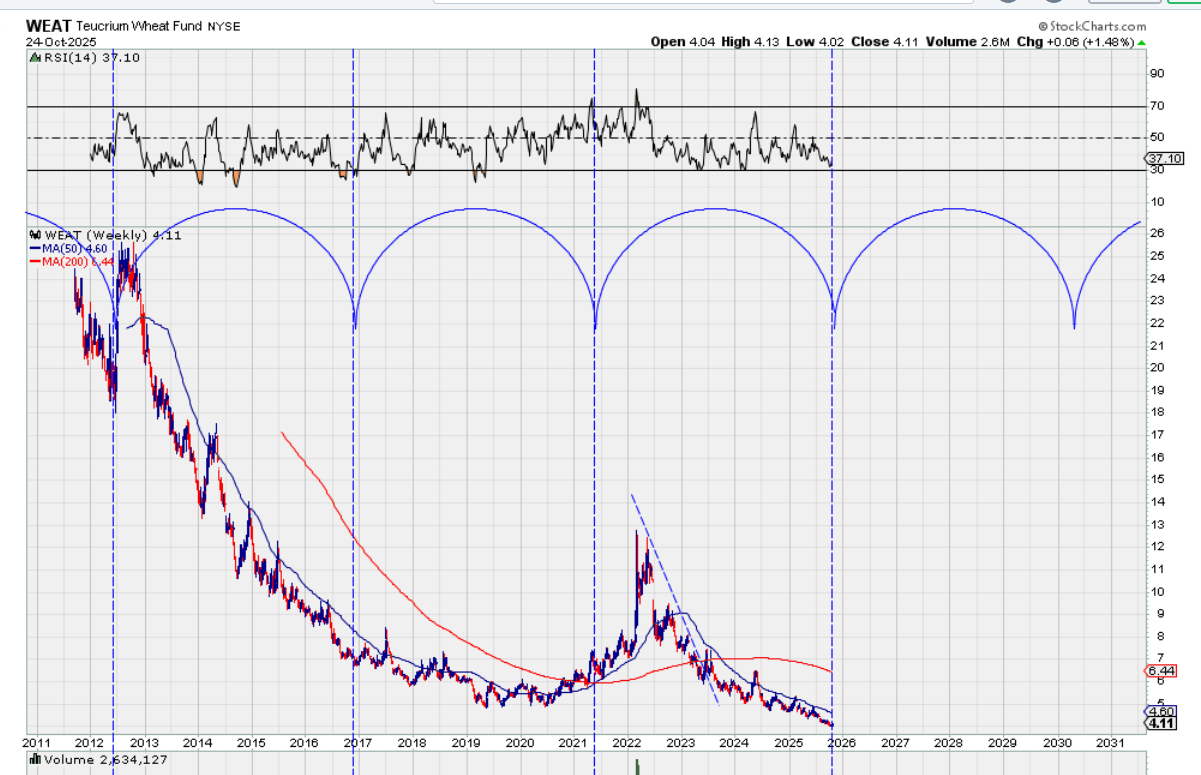1201x775 pixels.
Task: Click the 2026 year label on the time axis
Action: [x=841, y=743]
